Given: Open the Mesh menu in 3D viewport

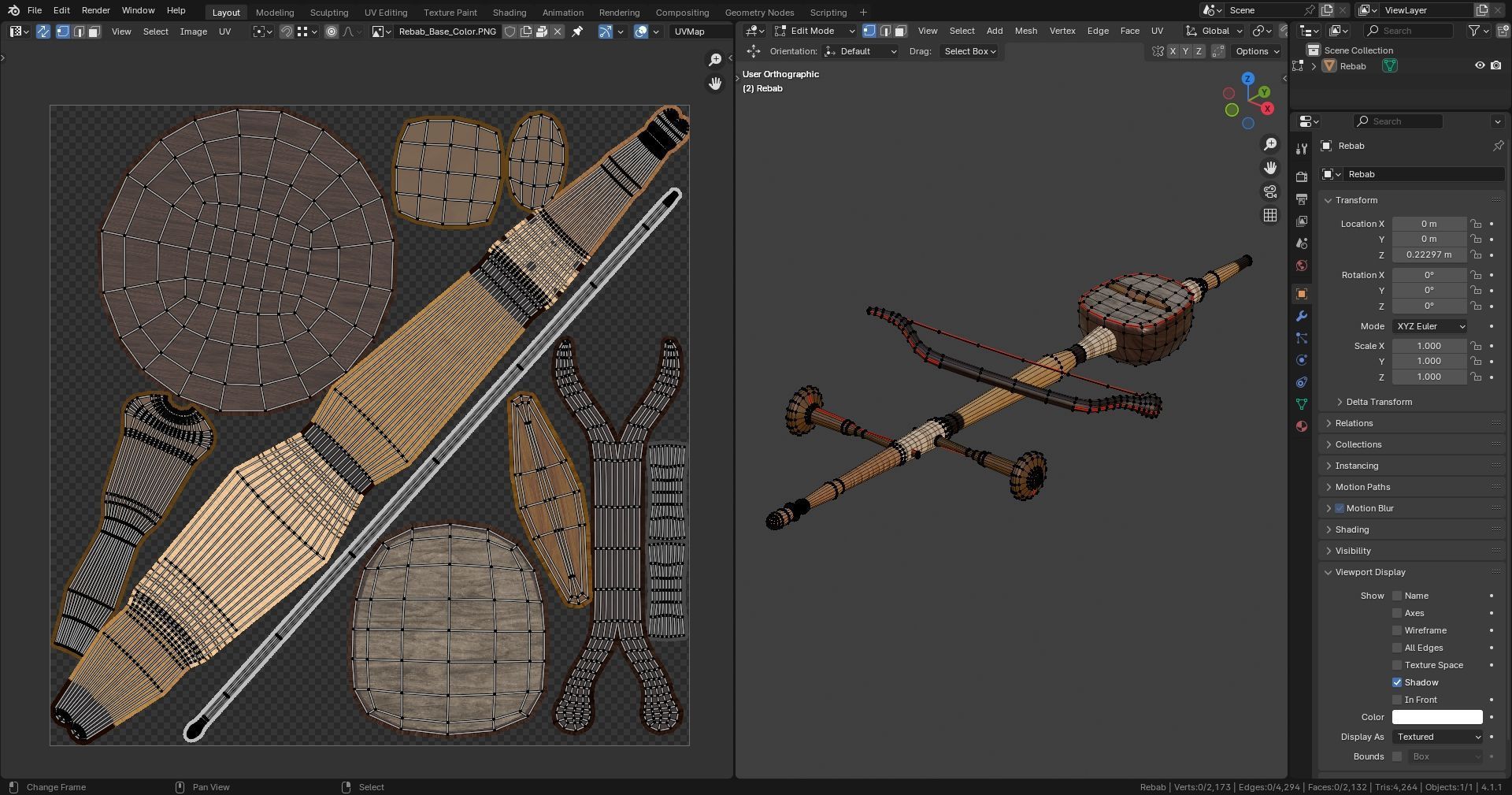Looking at the screenshot, I should [1025, 31].
